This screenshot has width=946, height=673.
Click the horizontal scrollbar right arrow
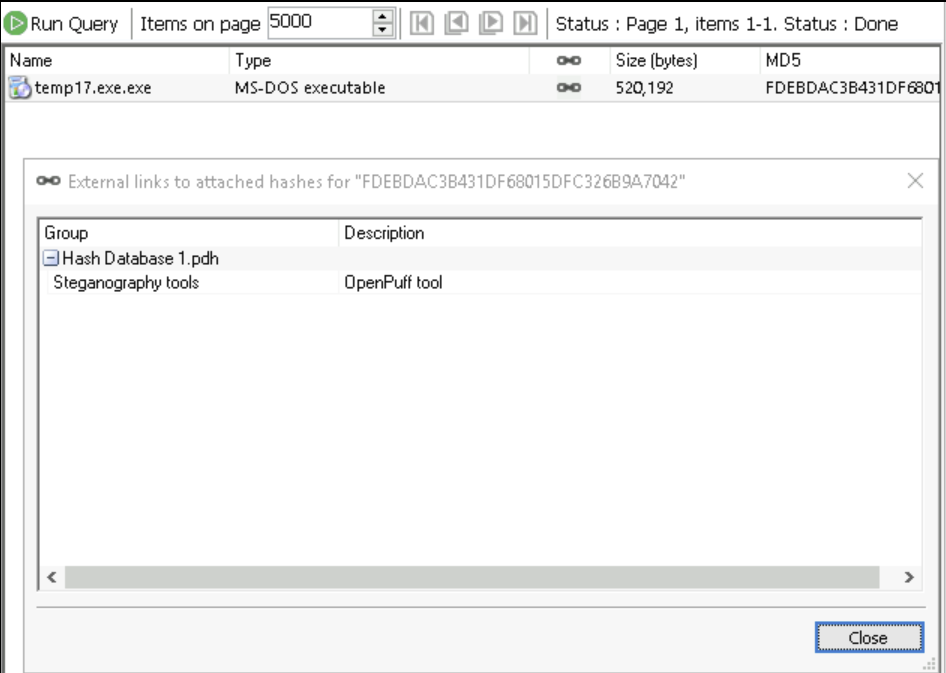pos(909,577)
